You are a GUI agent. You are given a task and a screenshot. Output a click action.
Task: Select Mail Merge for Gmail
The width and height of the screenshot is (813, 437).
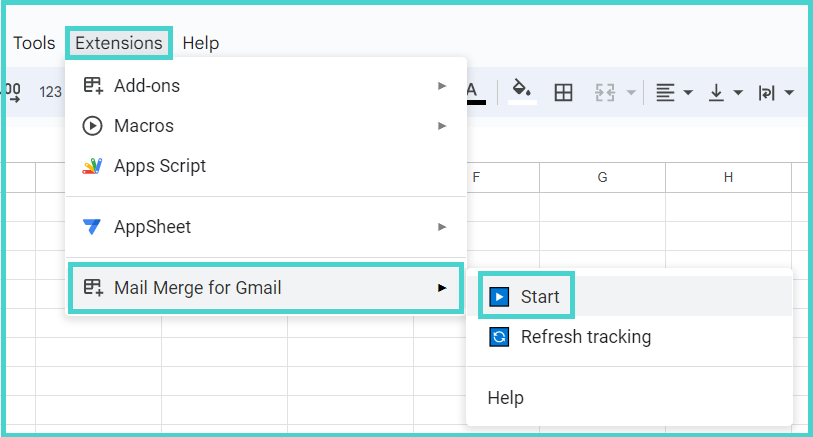[266, 288]
